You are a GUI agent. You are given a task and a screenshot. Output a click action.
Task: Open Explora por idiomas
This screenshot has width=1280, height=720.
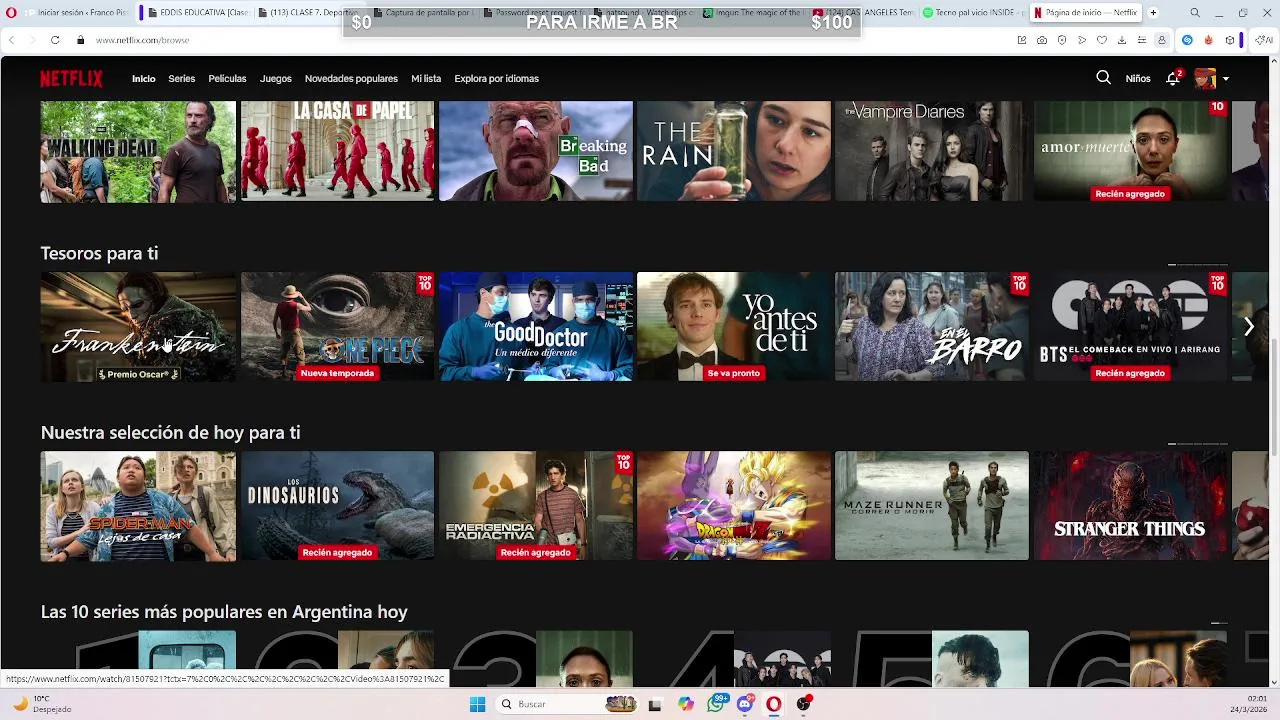click(496, 78)
